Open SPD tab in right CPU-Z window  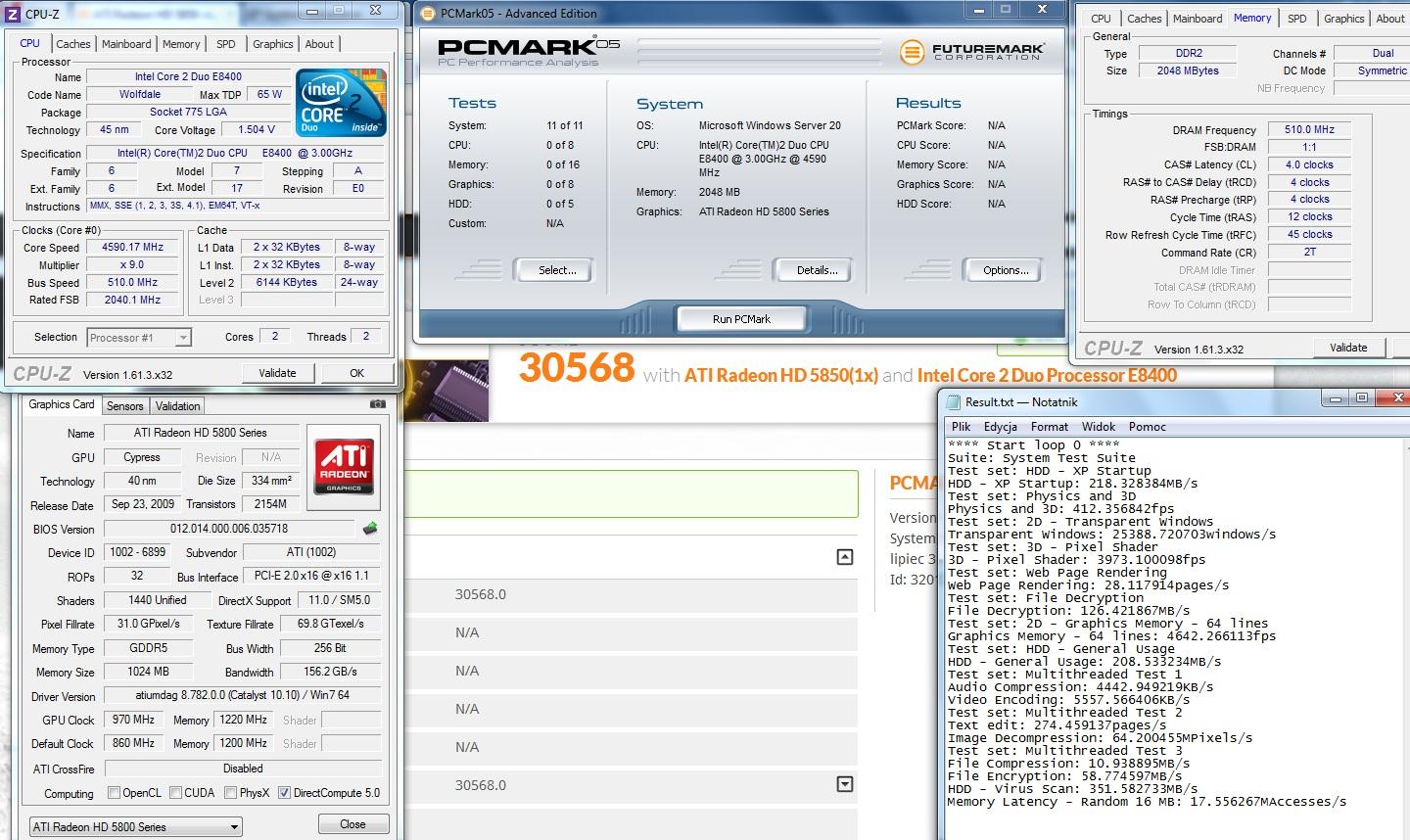click(x=1297, y=19)
